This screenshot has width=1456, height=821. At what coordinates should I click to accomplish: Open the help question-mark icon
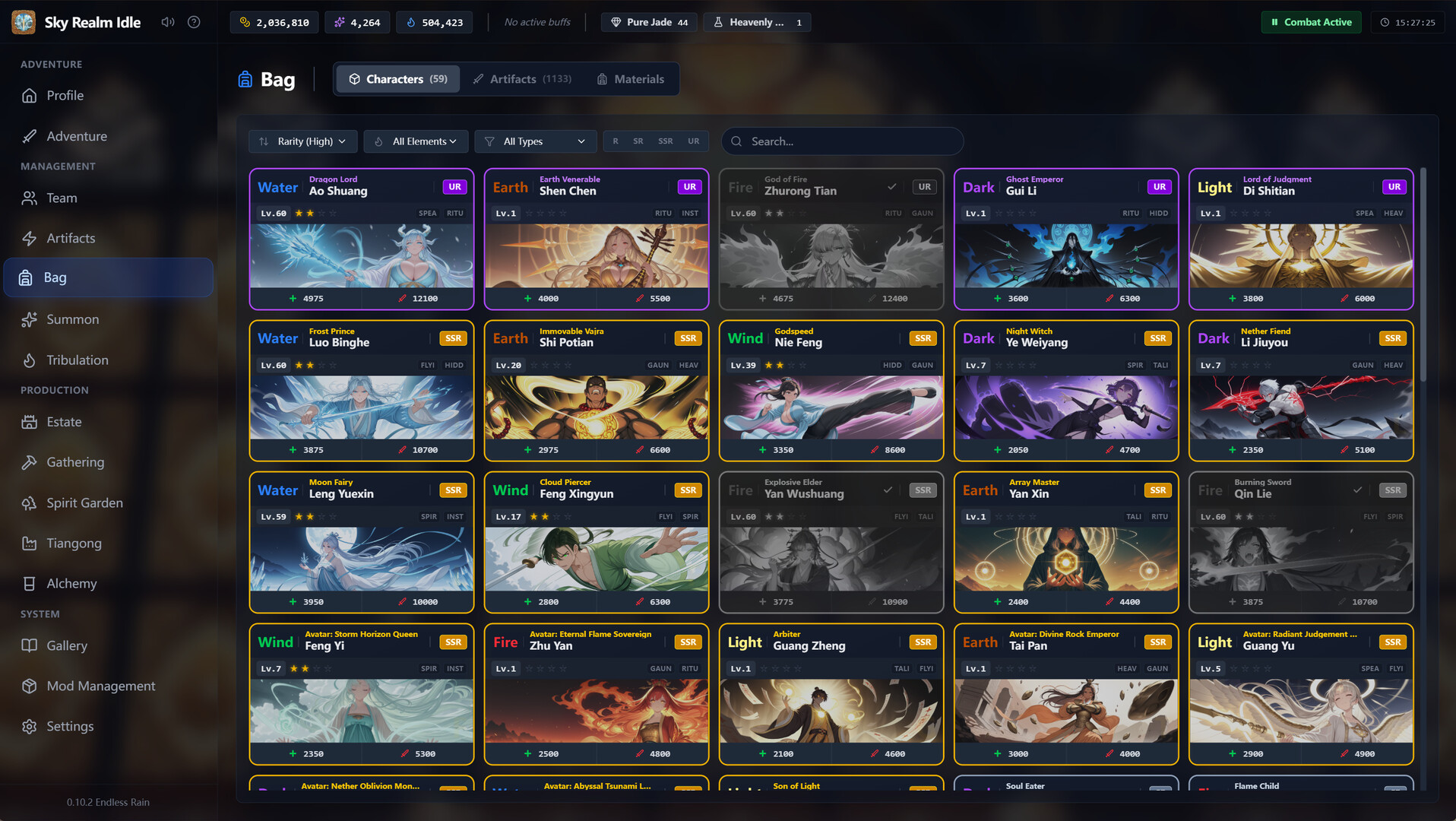click(193, 22)
